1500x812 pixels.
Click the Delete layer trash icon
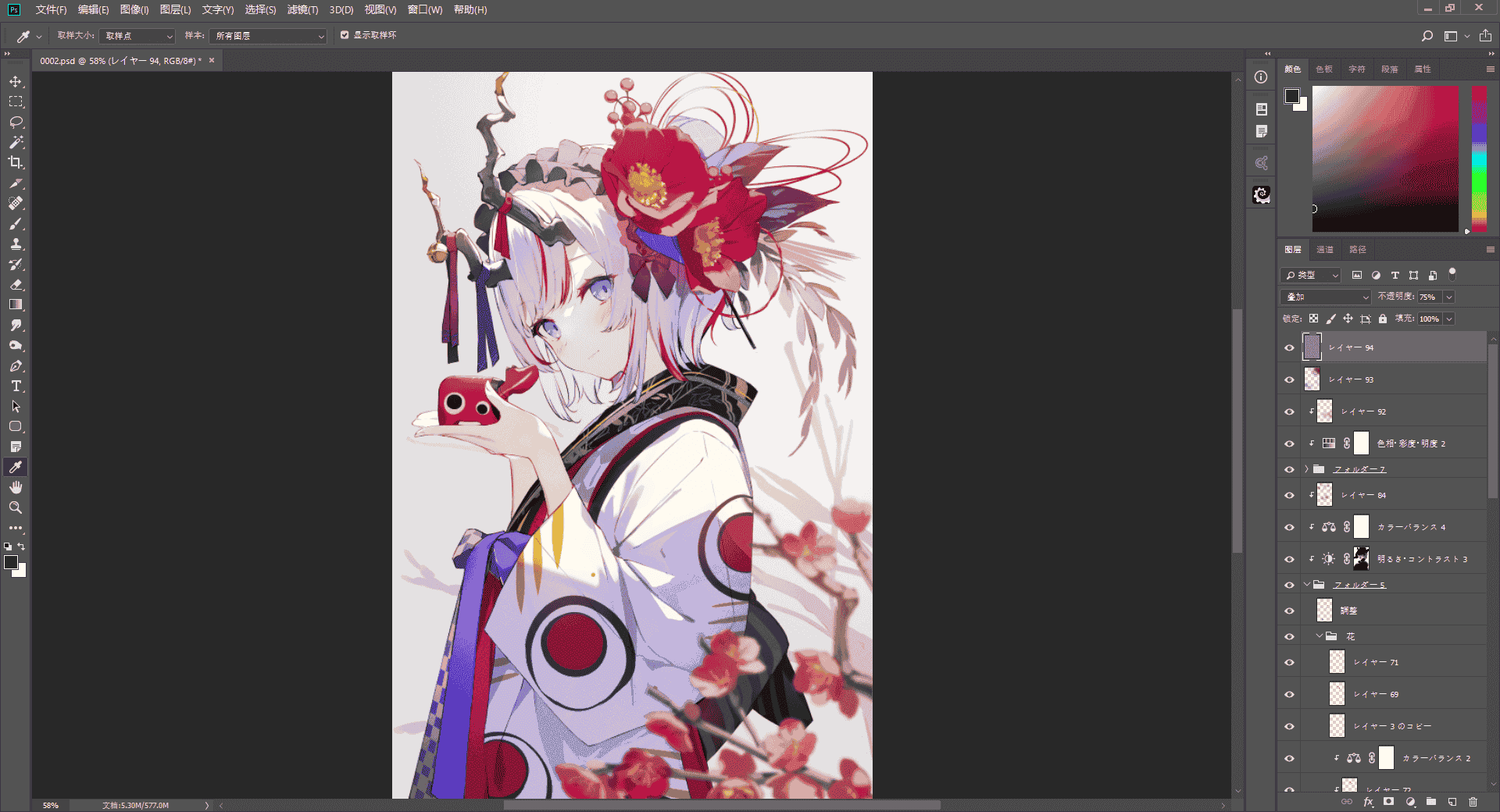coord(1473,802)
